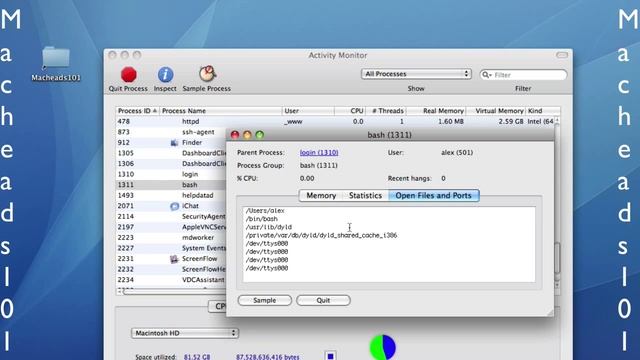Select process row with ID 2197
The height and width of the screenshot is (360, 640).
pos(171,227)
